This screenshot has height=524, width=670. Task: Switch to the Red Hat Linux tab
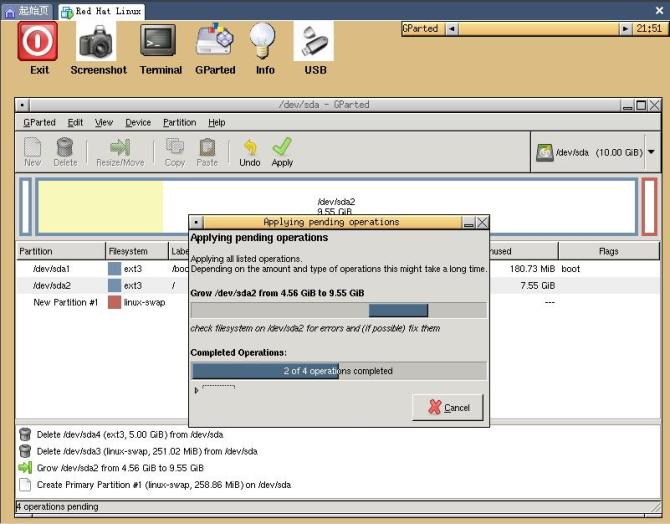coord(102,12)
